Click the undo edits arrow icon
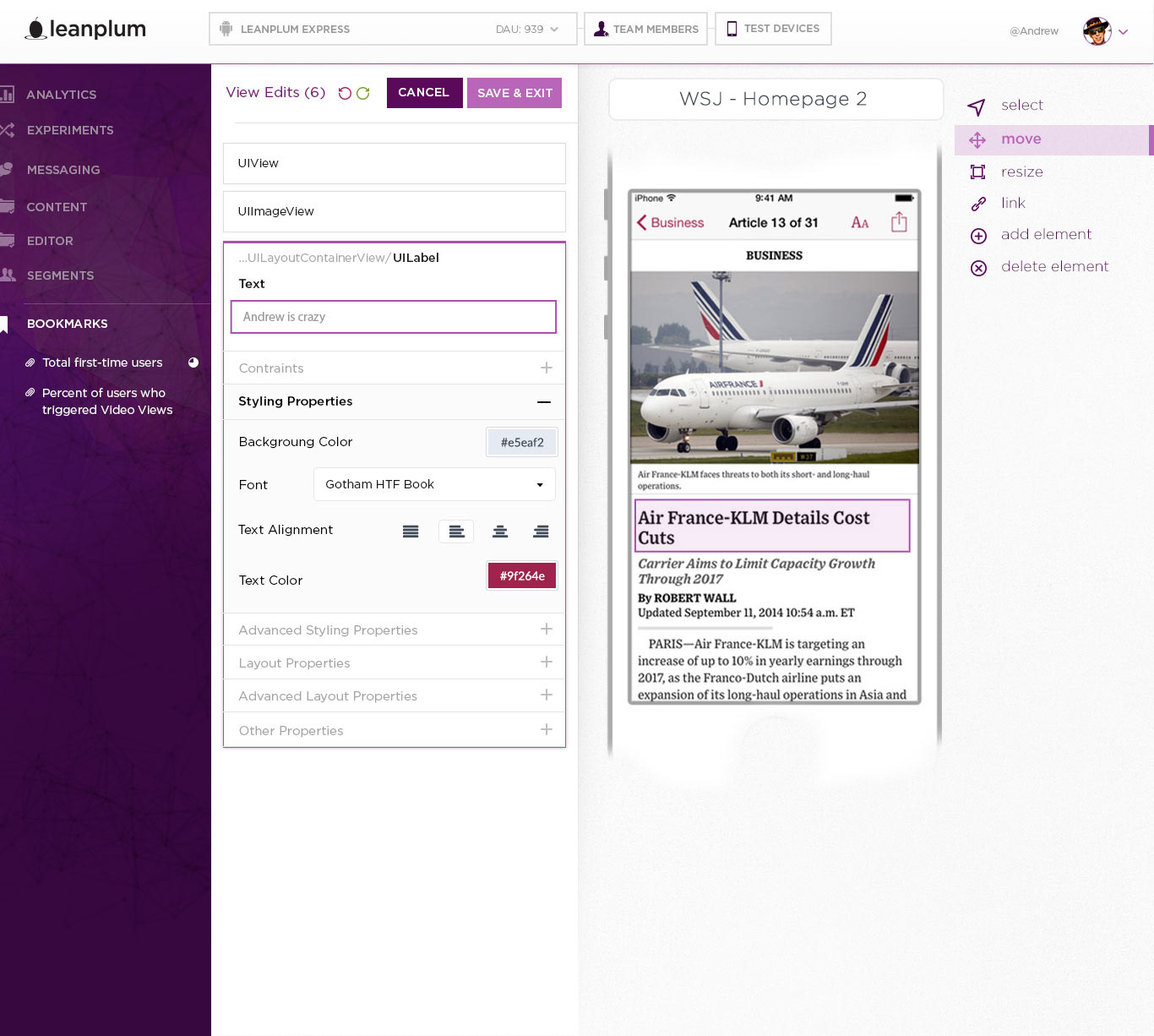The width and height of the screenshot is (1154, 1036). 345,93
